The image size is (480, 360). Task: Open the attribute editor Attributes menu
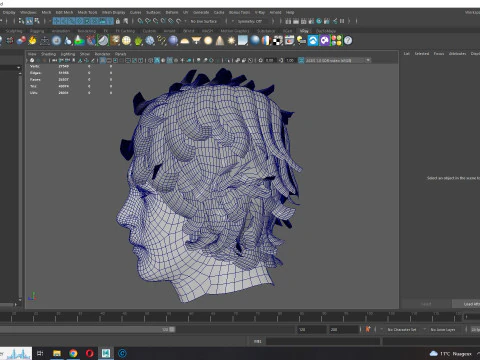[457, 53]
